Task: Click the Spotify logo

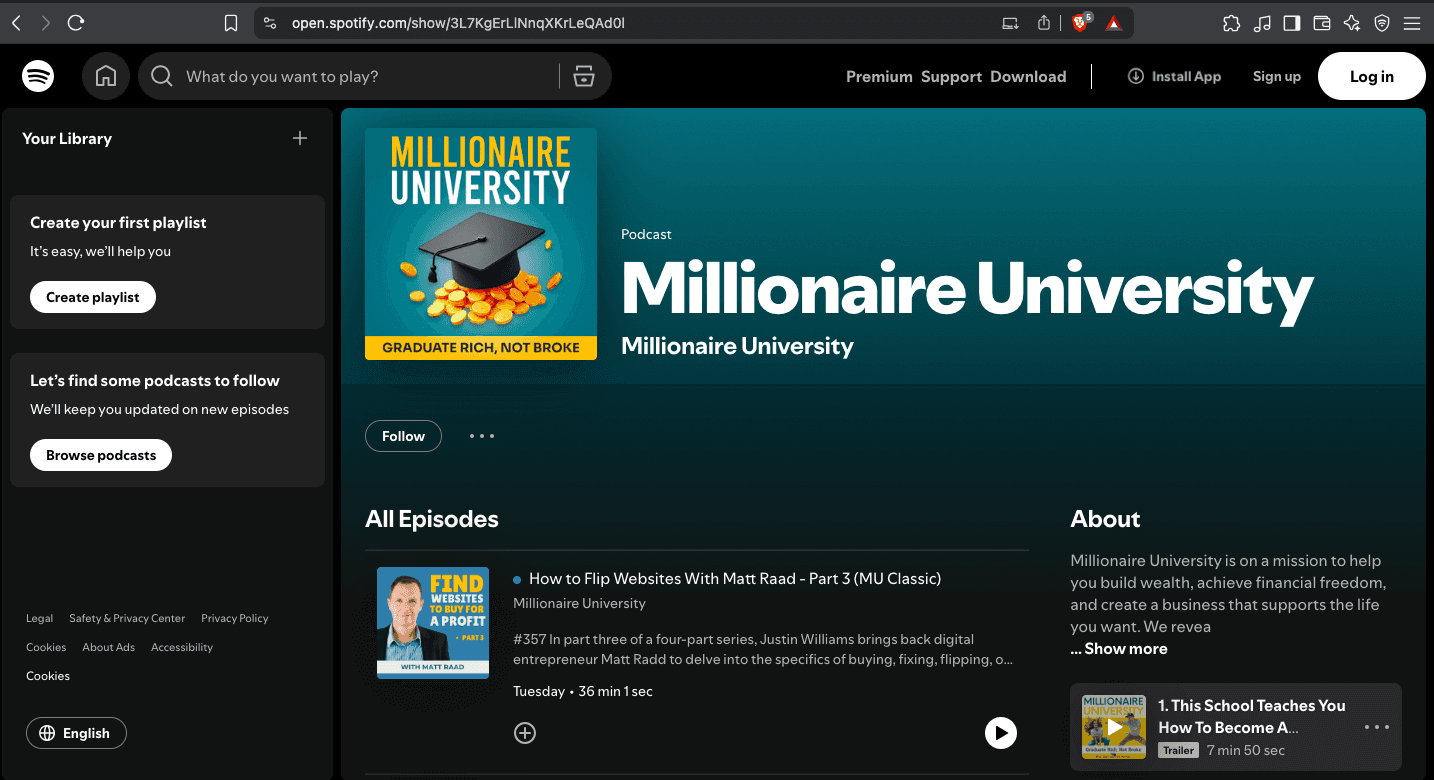Action: coord(38,76)
